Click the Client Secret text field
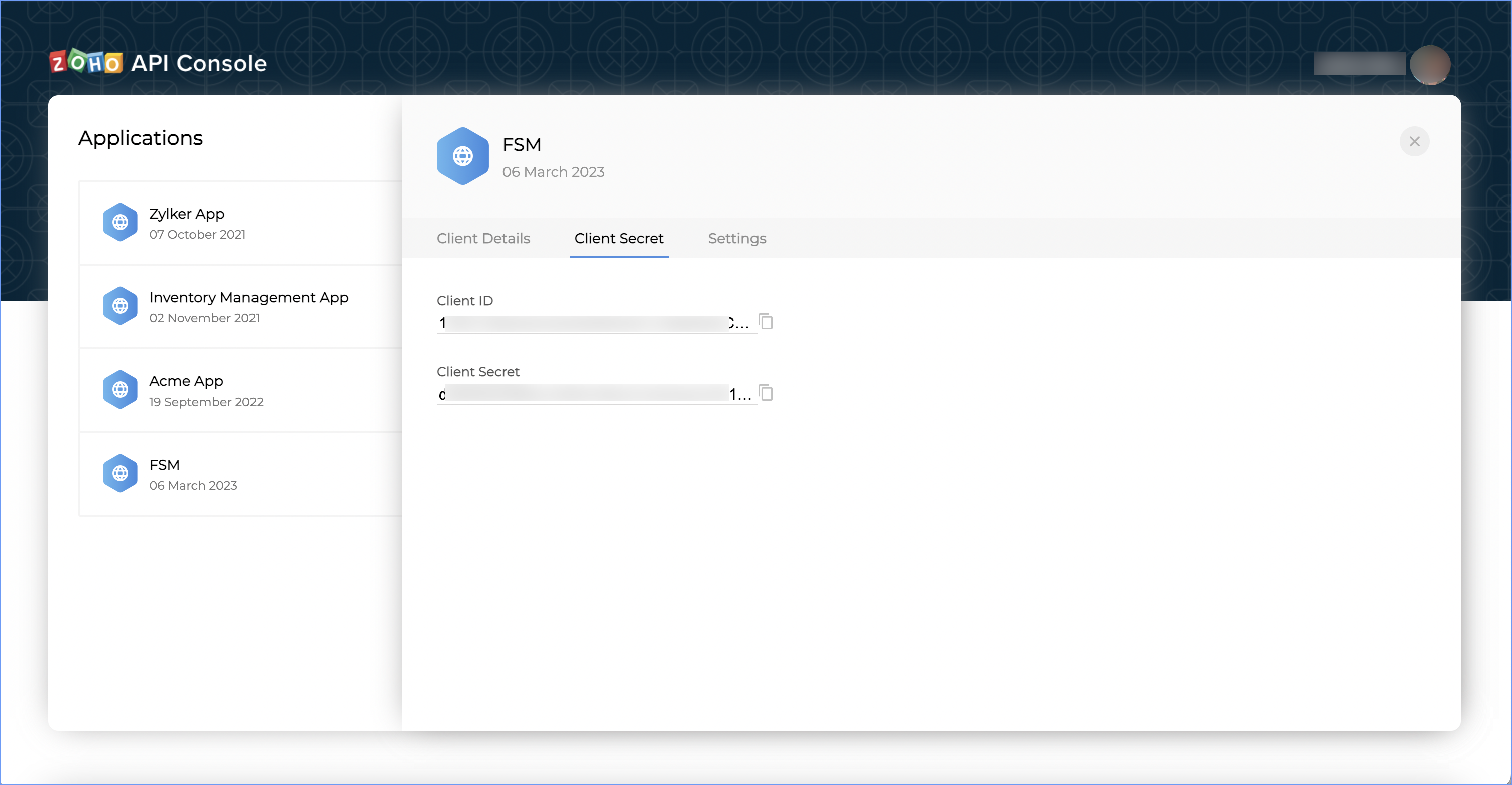 pos(593,395)
